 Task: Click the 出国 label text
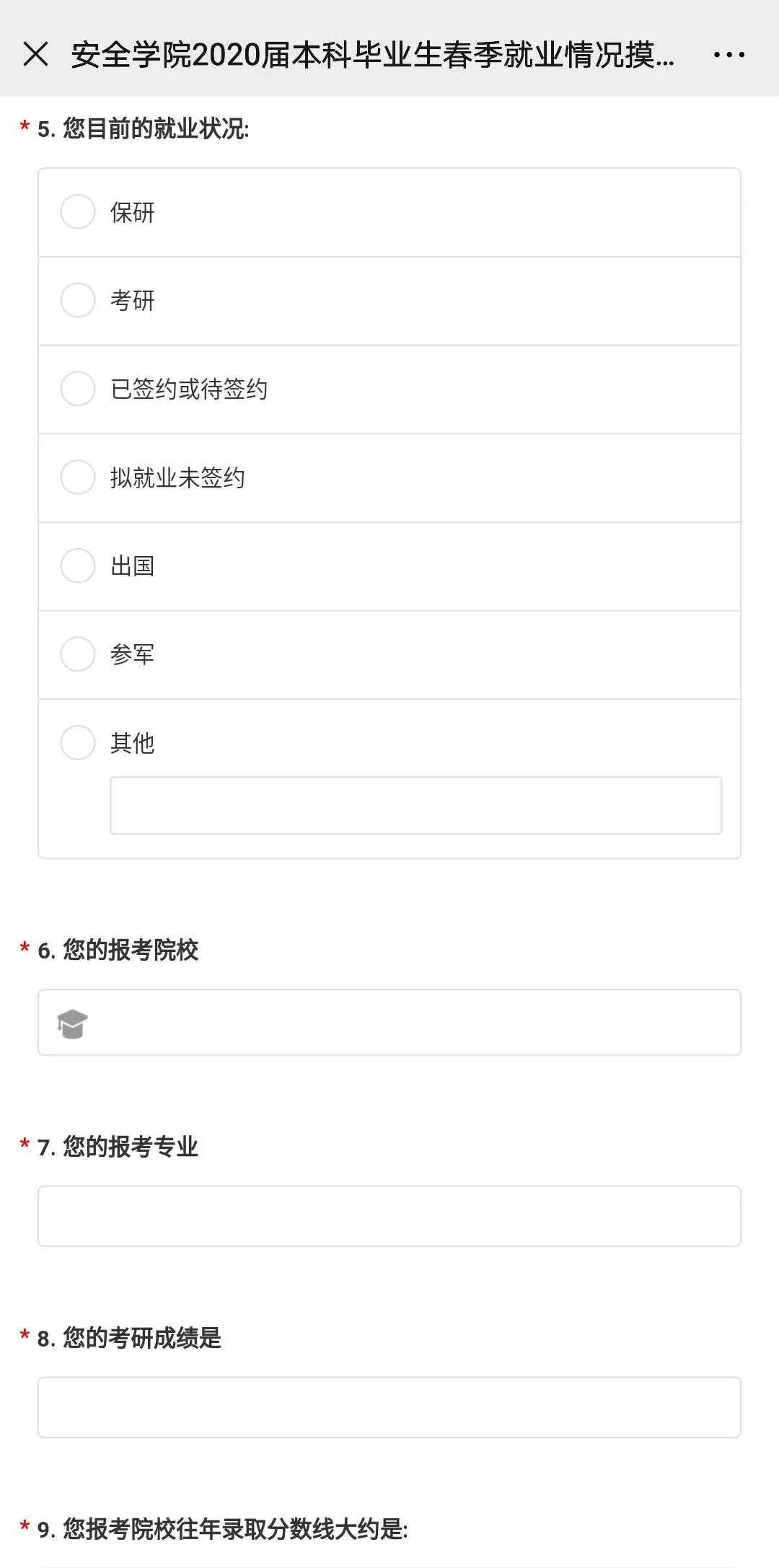(133, 566)
